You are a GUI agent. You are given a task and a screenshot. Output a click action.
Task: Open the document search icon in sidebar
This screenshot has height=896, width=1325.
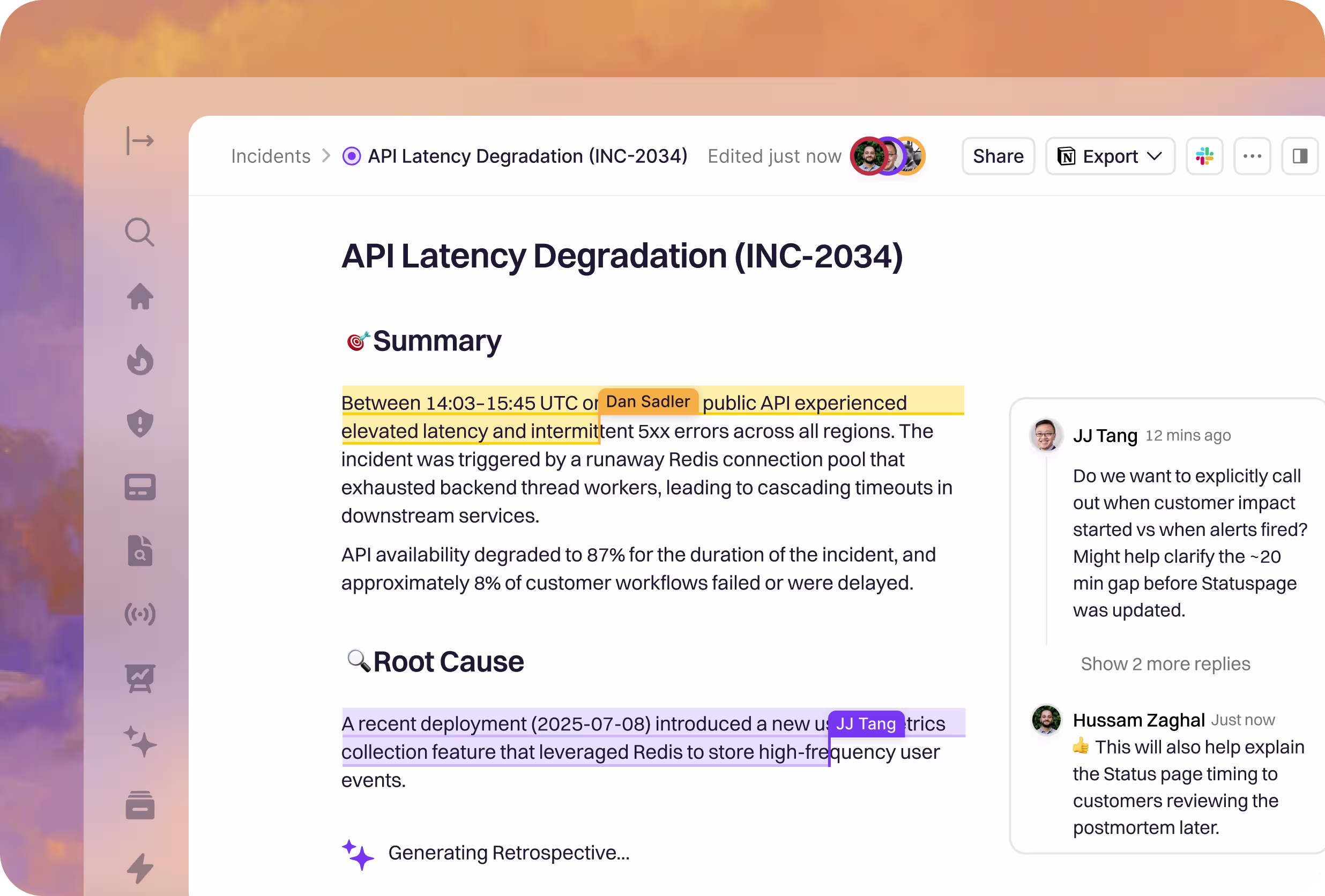(140, 551)
